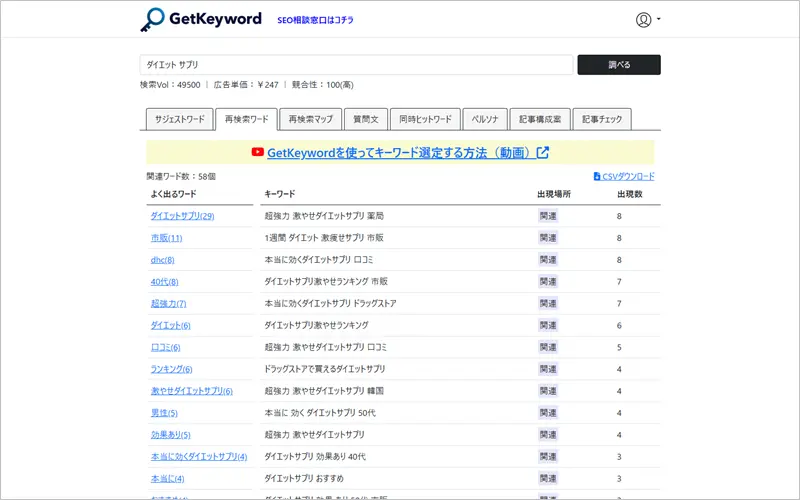The image size is (800, 500).
Task: Click the keyword search input field
Action: (x=356, y=65)
